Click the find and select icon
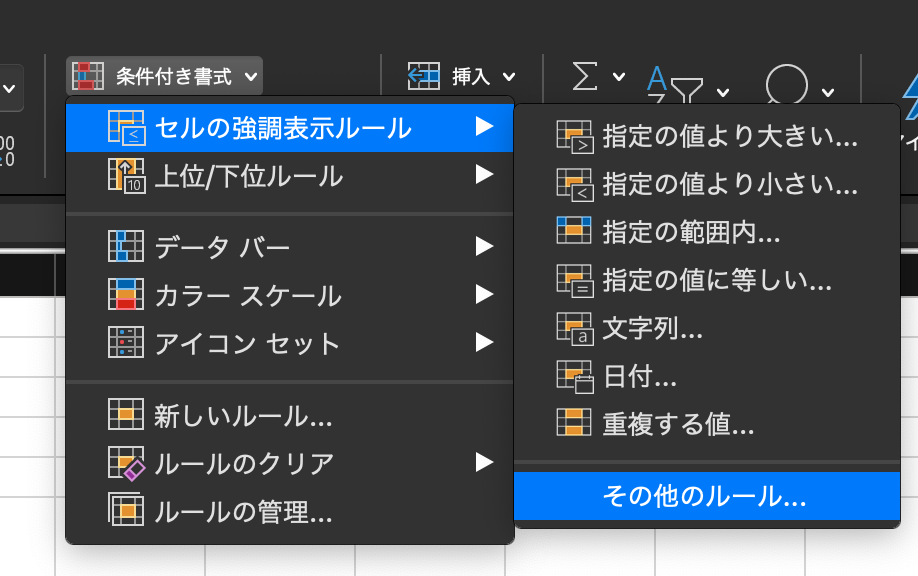The image size is (918, 576). 787,84
